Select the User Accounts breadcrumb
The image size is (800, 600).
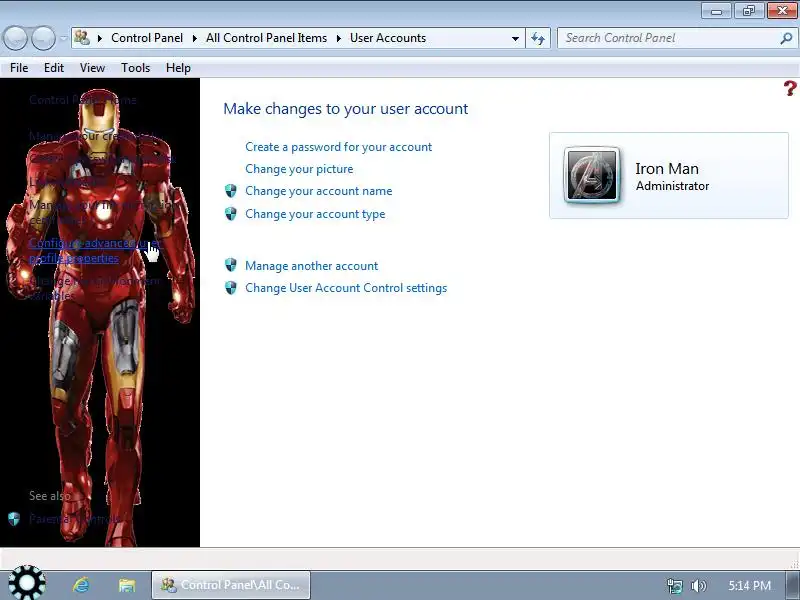point(388,38)
